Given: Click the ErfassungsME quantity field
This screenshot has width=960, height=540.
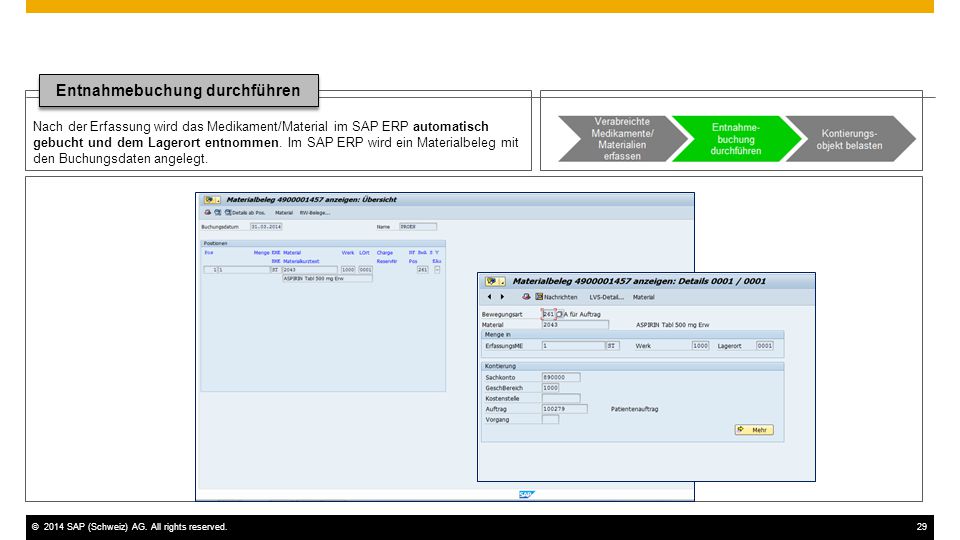Looking at the screenshot, I should tap(574, 346).
